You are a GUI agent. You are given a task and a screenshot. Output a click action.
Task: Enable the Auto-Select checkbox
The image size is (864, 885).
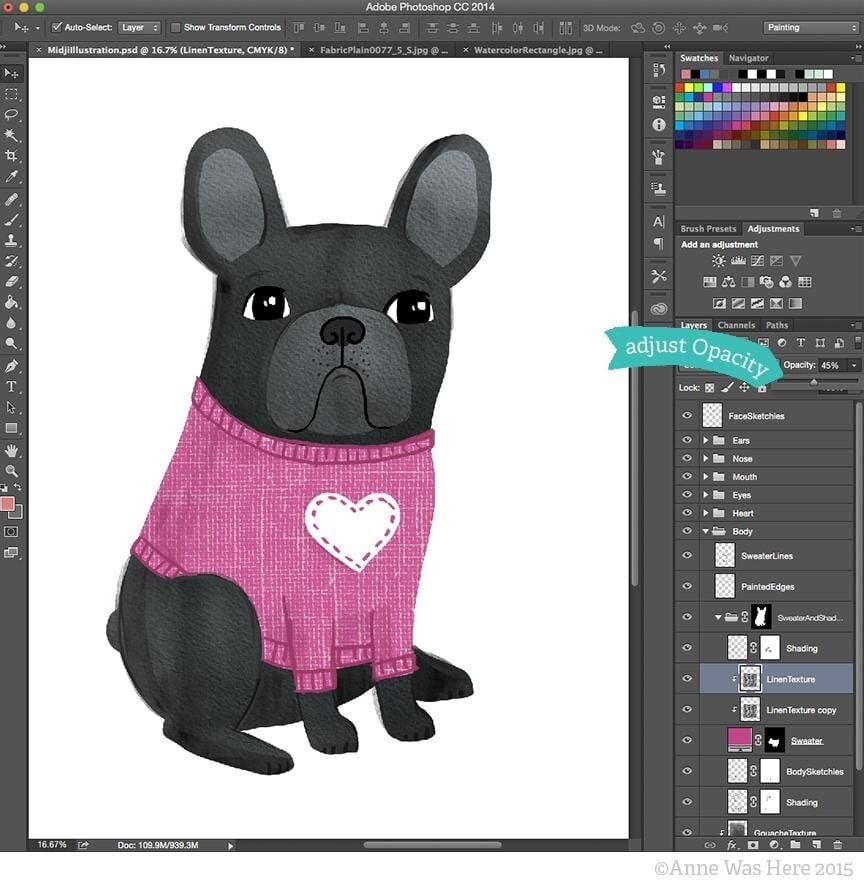56,27
